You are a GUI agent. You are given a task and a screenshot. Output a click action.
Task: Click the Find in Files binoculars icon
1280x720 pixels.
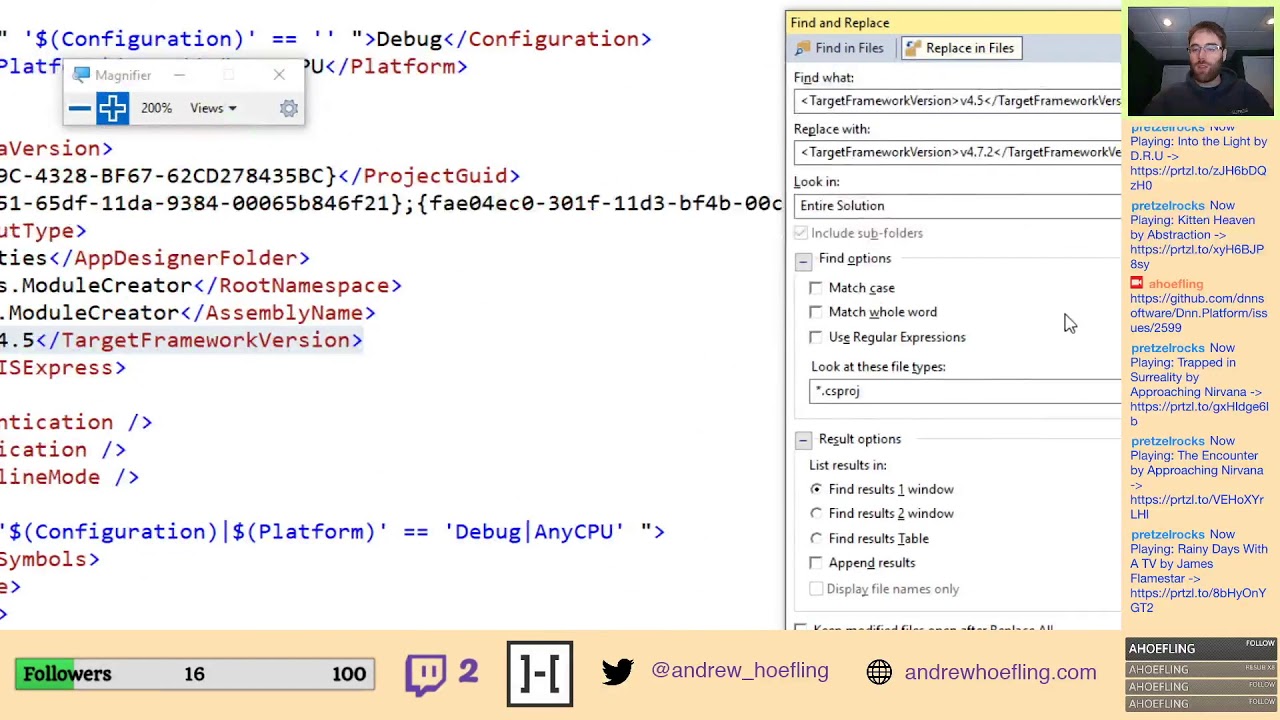click(803, 48)
